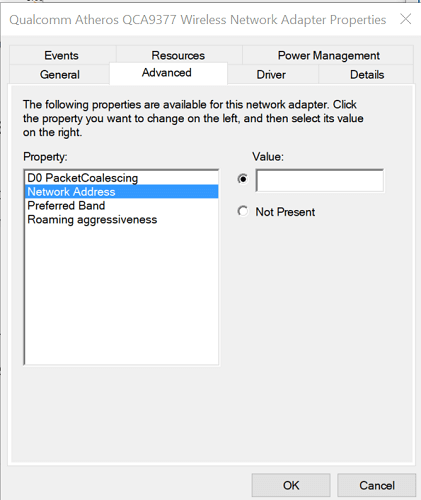The height and width of the screenshot is (500, 421).
Task: Click the Property: label above the list
Action: point(45,156)
